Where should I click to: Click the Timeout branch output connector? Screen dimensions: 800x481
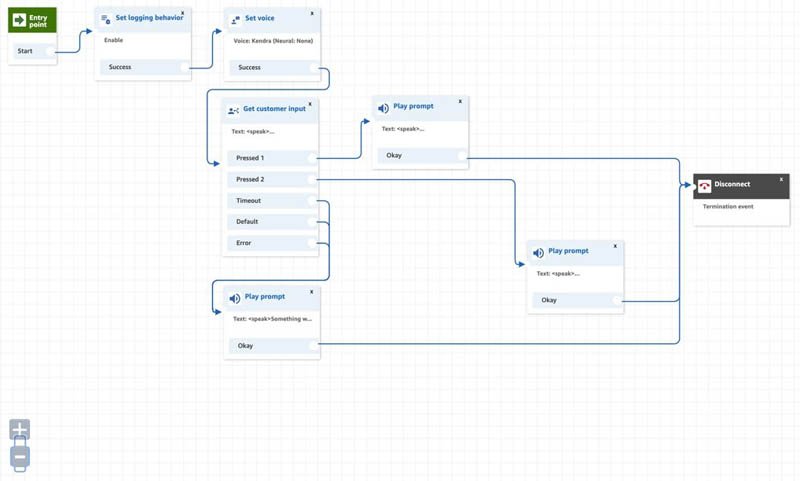pos(312,201)
